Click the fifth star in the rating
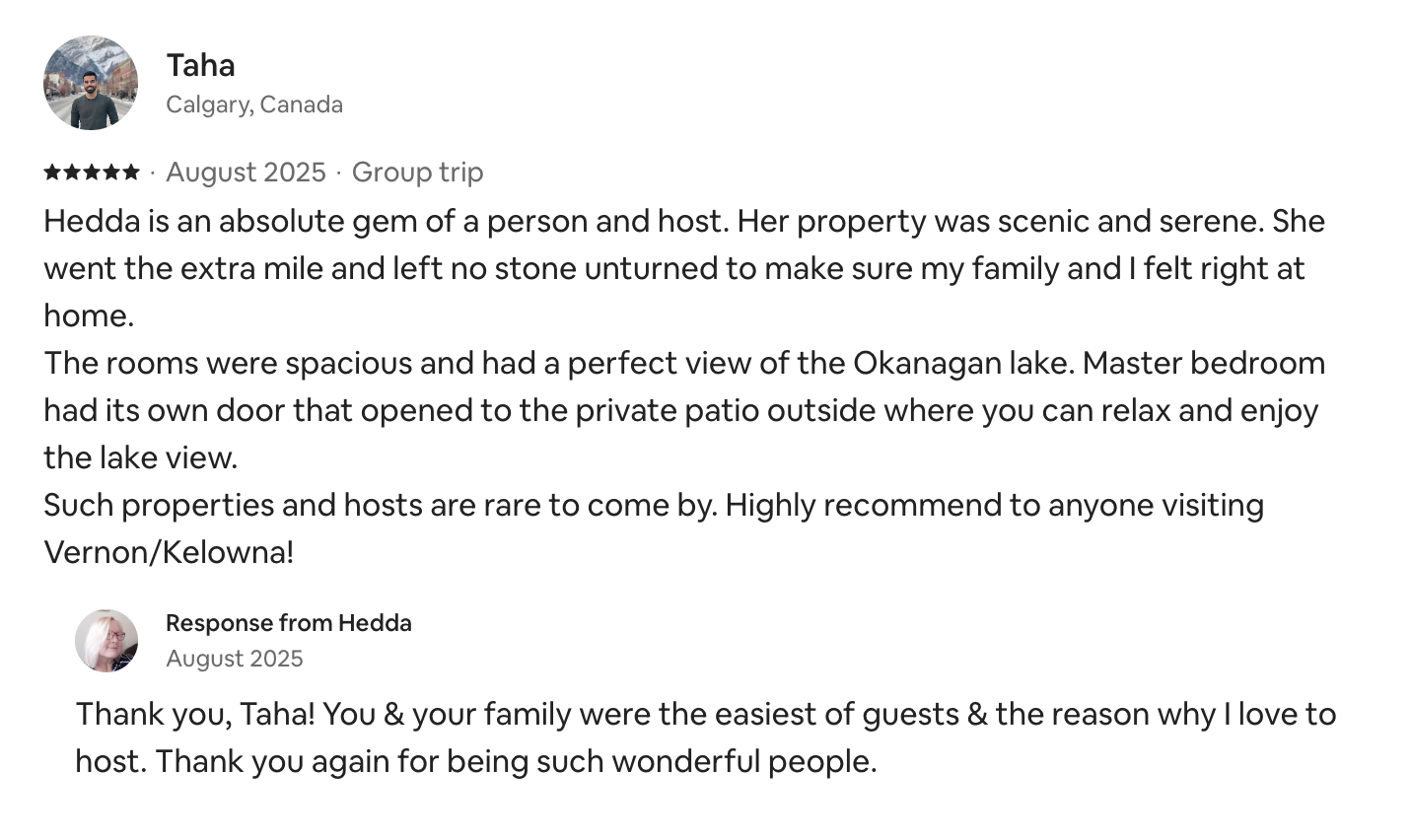Viewport: 1410px width, 840px height. [131, 173]
